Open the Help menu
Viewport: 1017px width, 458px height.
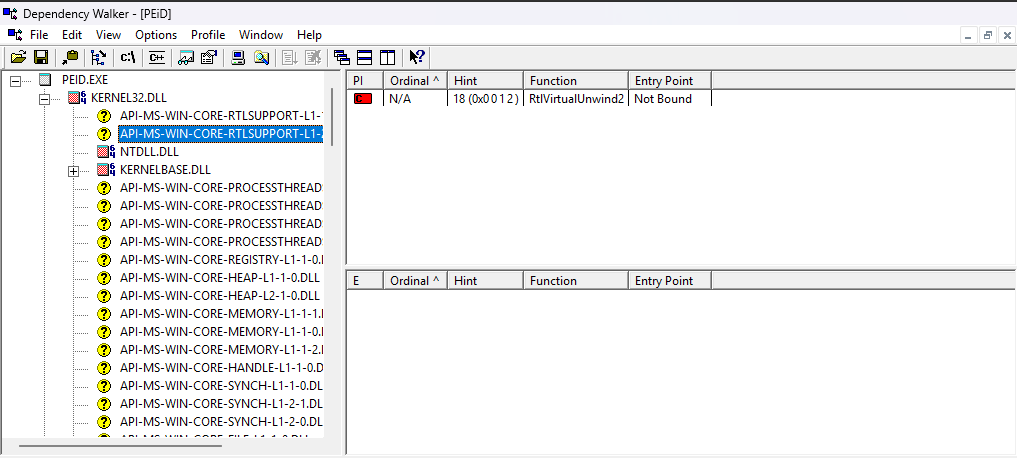pos(309,34)
